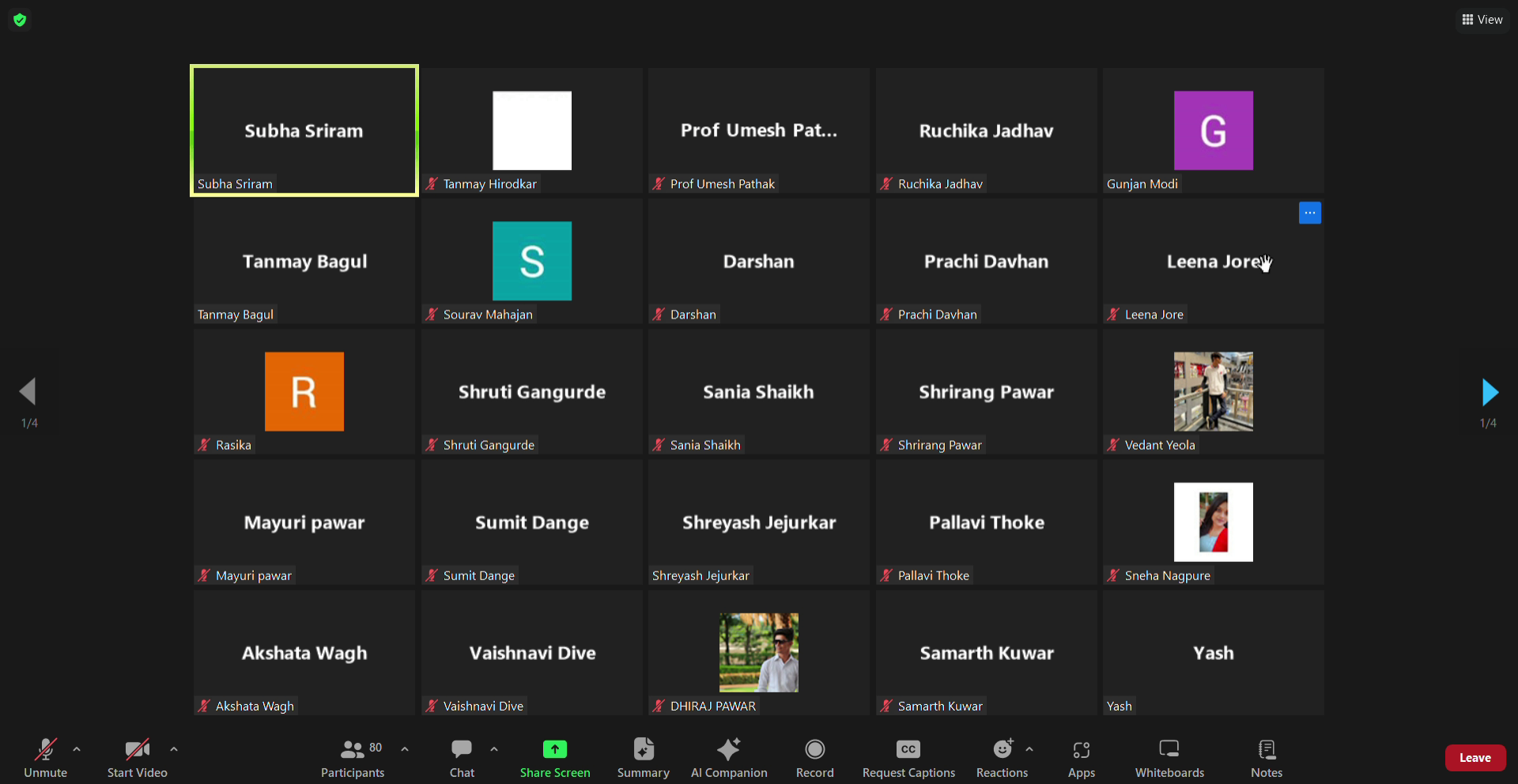Start recording the meeting
Screen dimensions: 1518x784
814,758
